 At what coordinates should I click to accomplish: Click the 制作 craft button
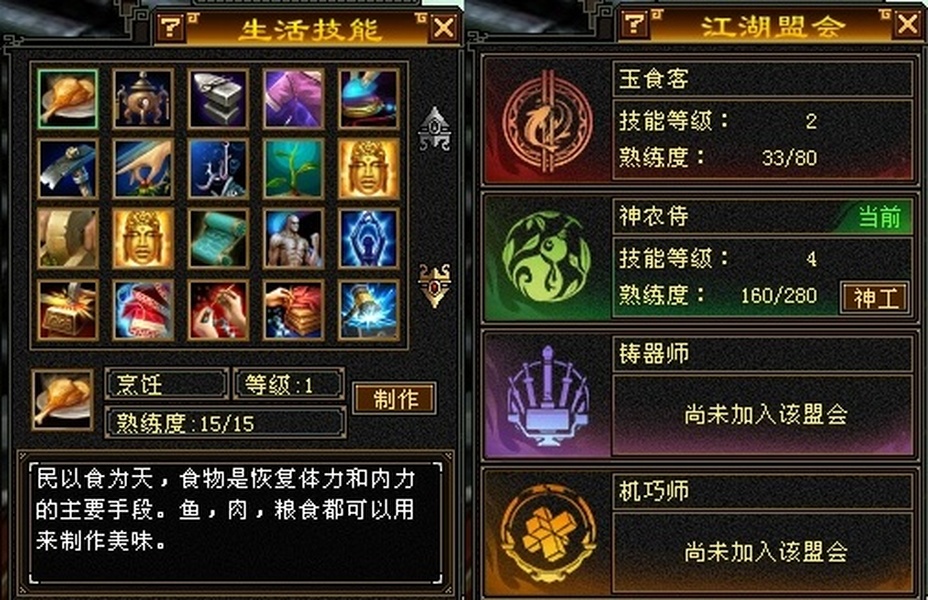(x=395, y=398)
